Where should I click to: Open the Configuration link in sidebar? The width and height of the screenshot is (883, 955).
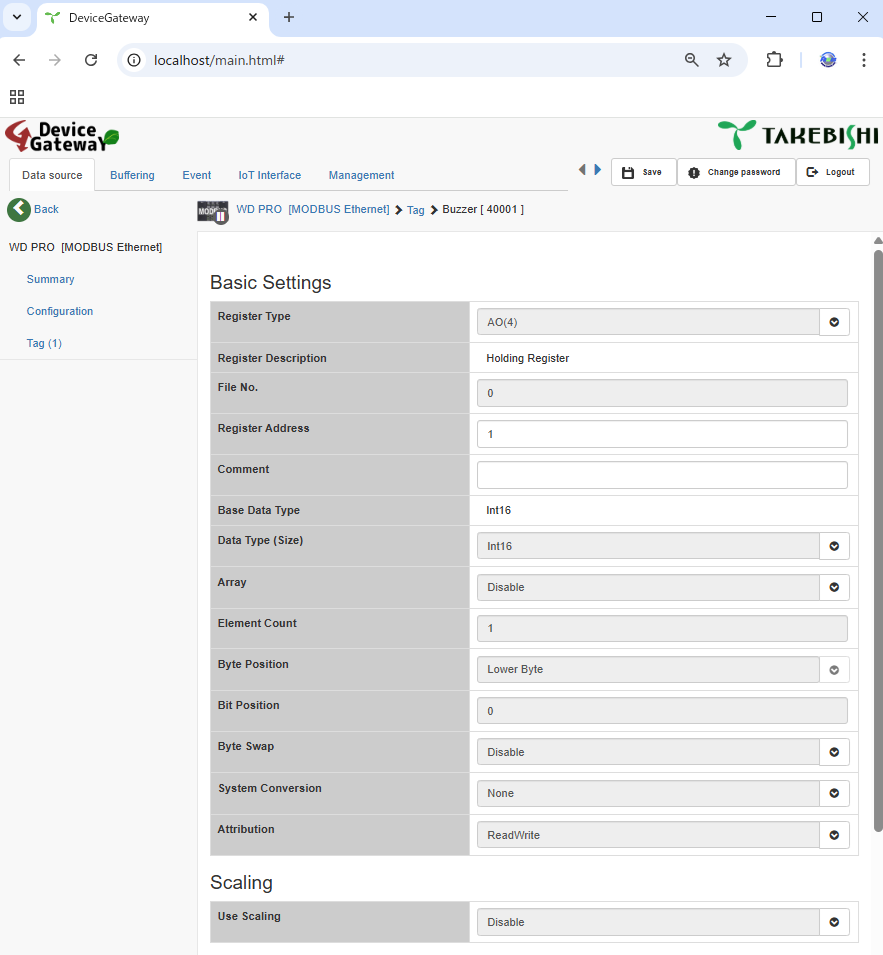pyautogui.click(x=60, y=311)
